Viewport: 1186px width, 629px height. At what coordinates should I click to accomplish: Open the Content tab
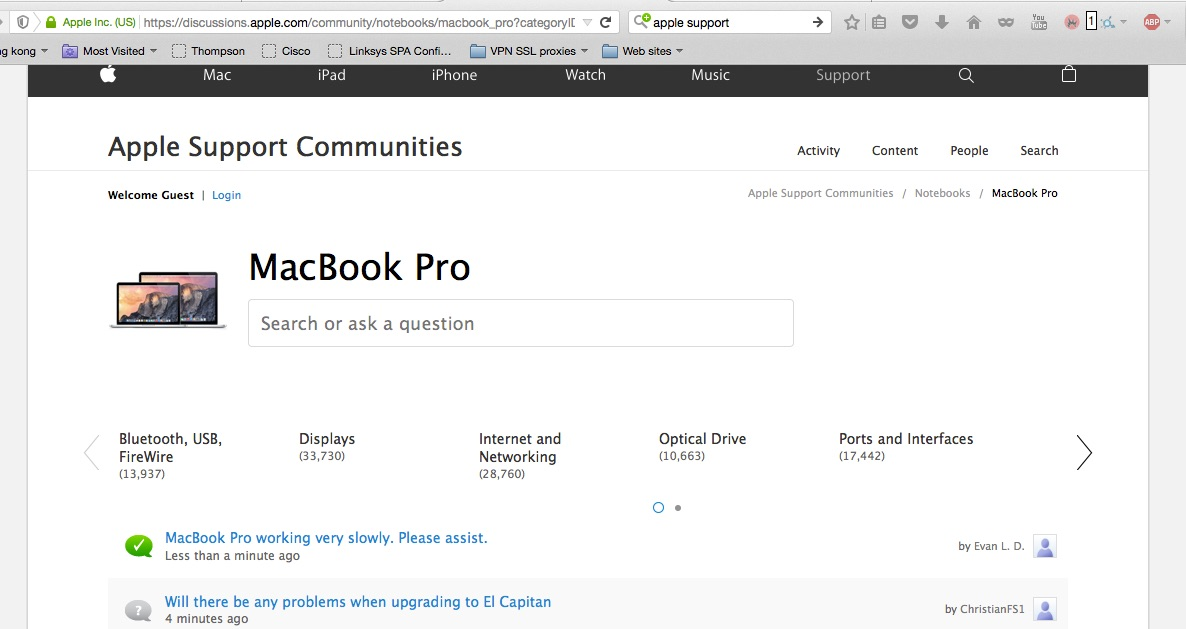pos(894,151)
